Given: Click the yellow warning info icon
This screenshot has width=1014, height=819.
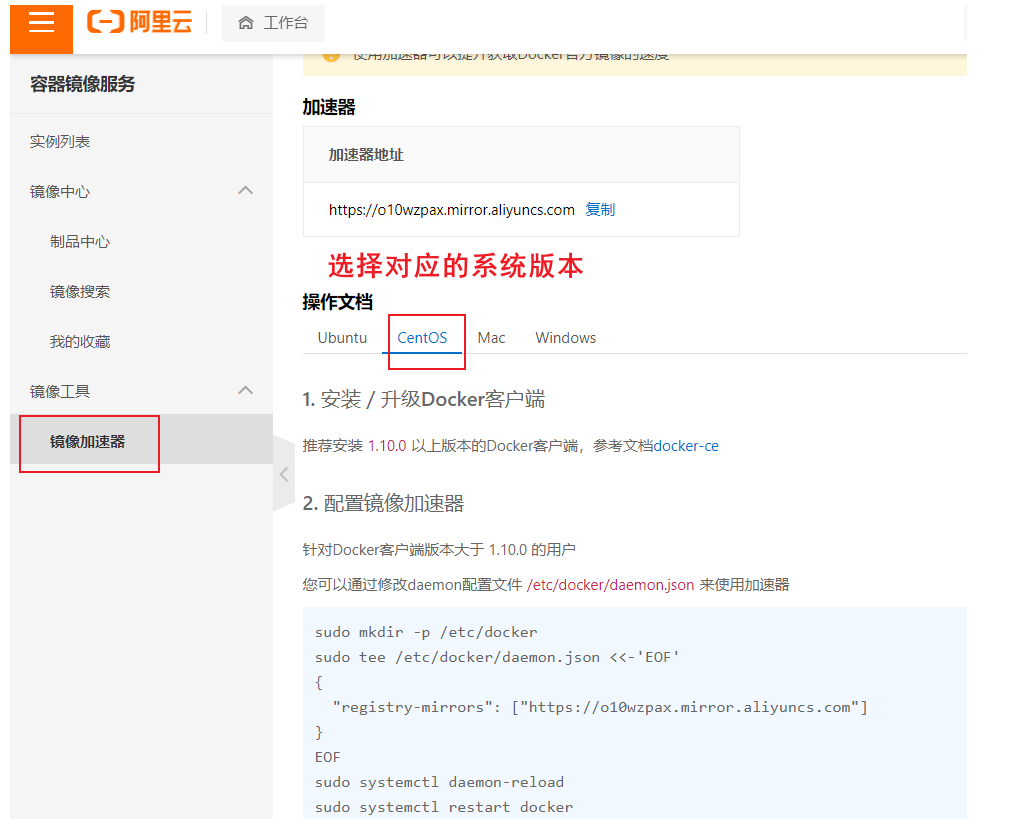Looking at the screenshot, I should click(332, 56).
